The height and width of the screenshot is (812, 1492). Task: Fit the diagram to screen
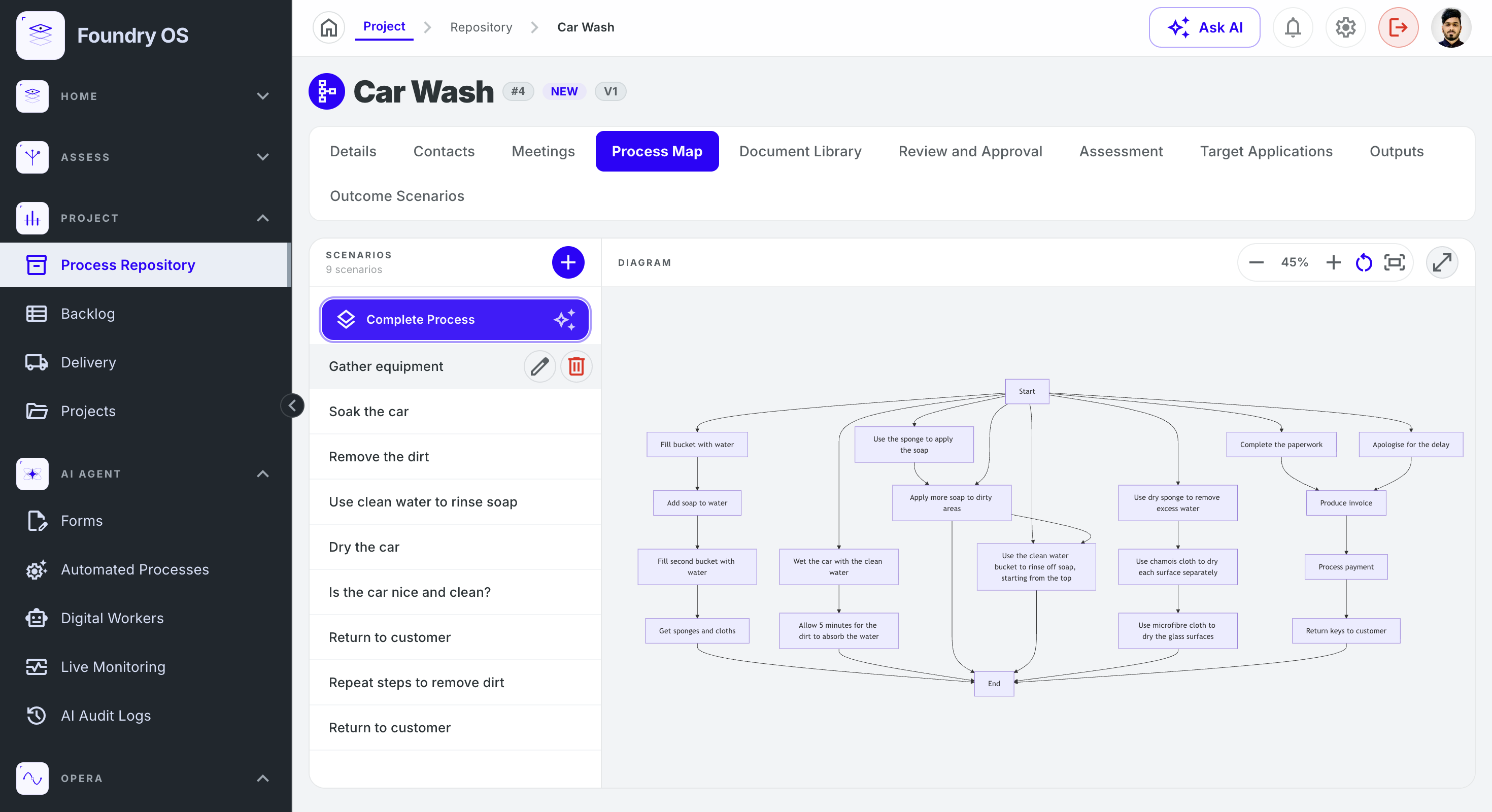coord(1394,262)
